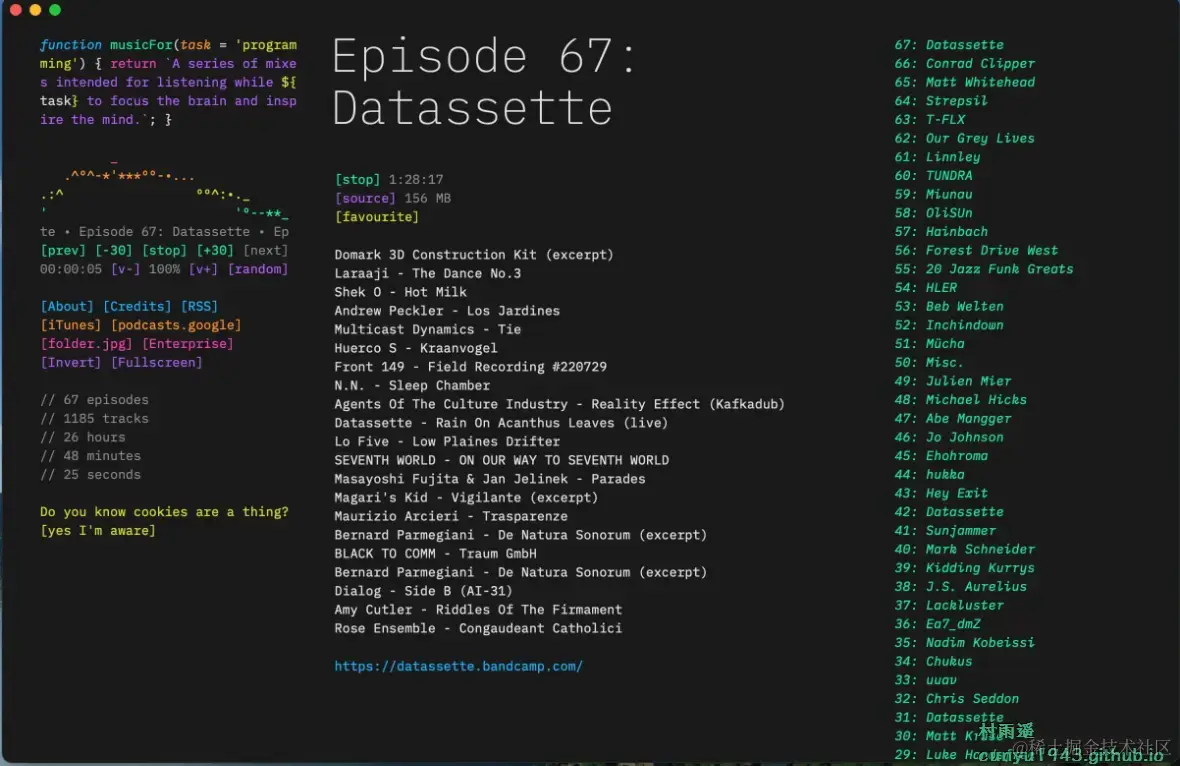
Task: Raise volume with [v+]
Action: pyautogui.click(x=203, y=269)
